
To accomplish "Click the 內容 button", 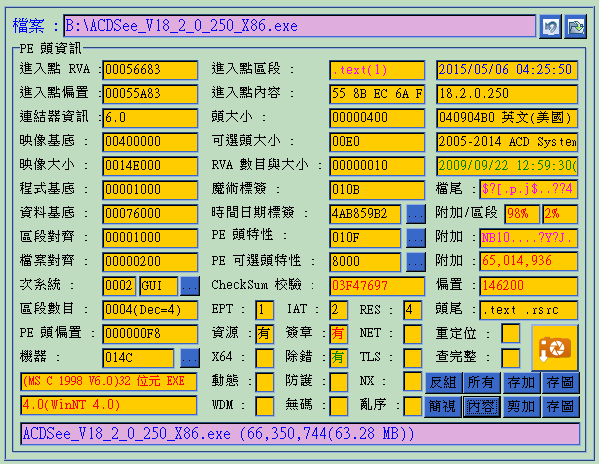I will pos(481,407).
